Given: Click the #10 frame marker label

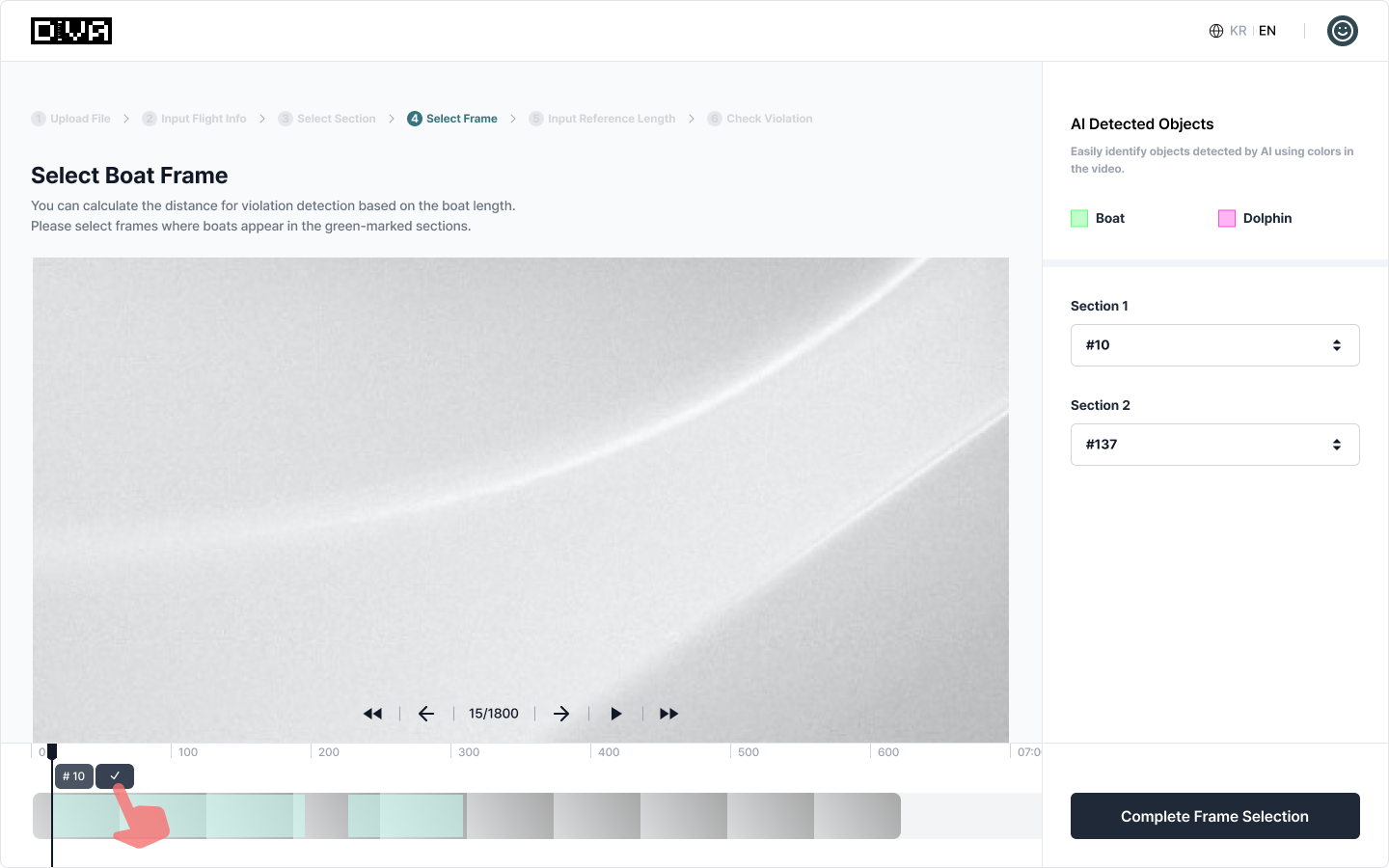Looking at the screenshot, I should (74, 776).
